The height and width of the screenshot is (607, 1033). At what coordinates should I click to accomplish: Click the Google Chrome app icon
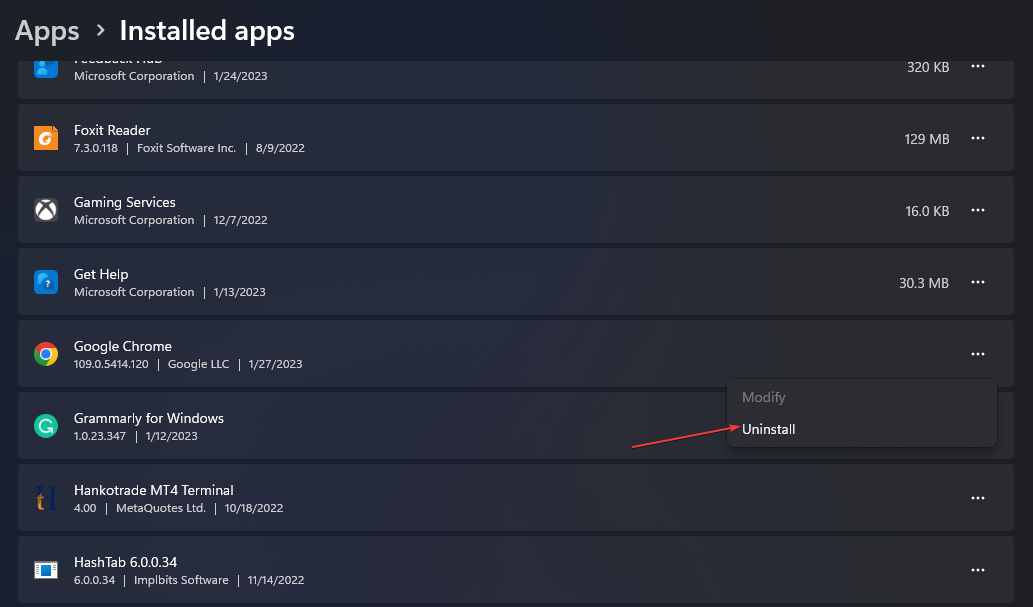pyautogui.click(x=46, y=354)
